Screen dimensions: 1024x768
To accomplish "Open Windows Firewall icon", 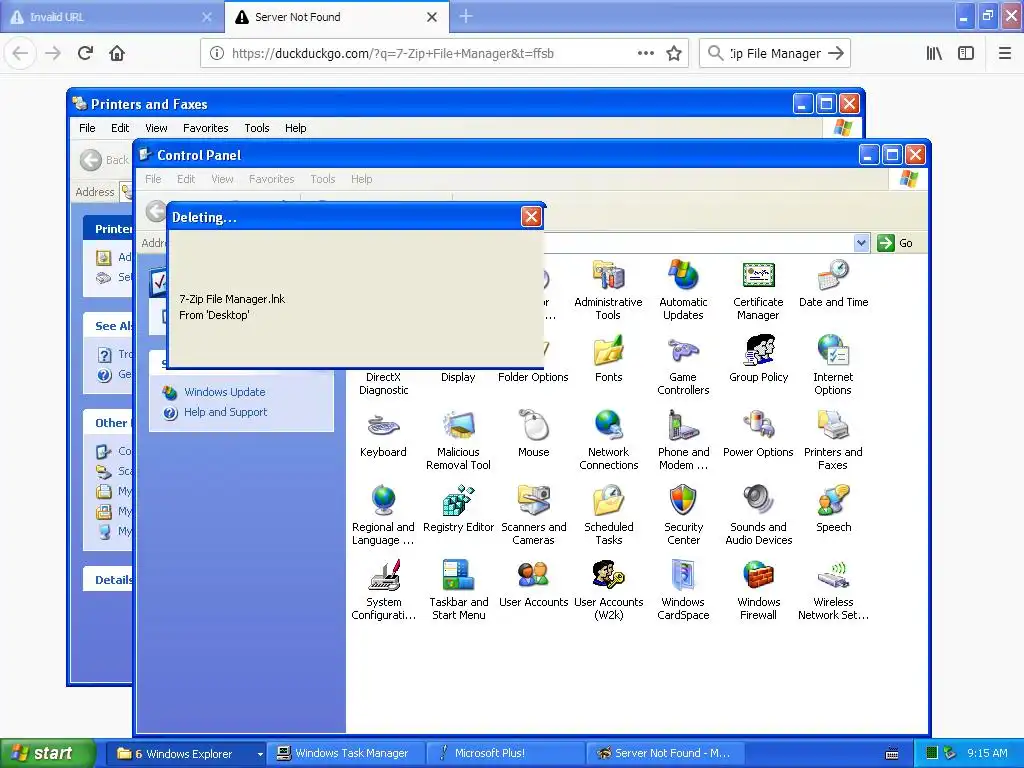I will tap(758, 590).
